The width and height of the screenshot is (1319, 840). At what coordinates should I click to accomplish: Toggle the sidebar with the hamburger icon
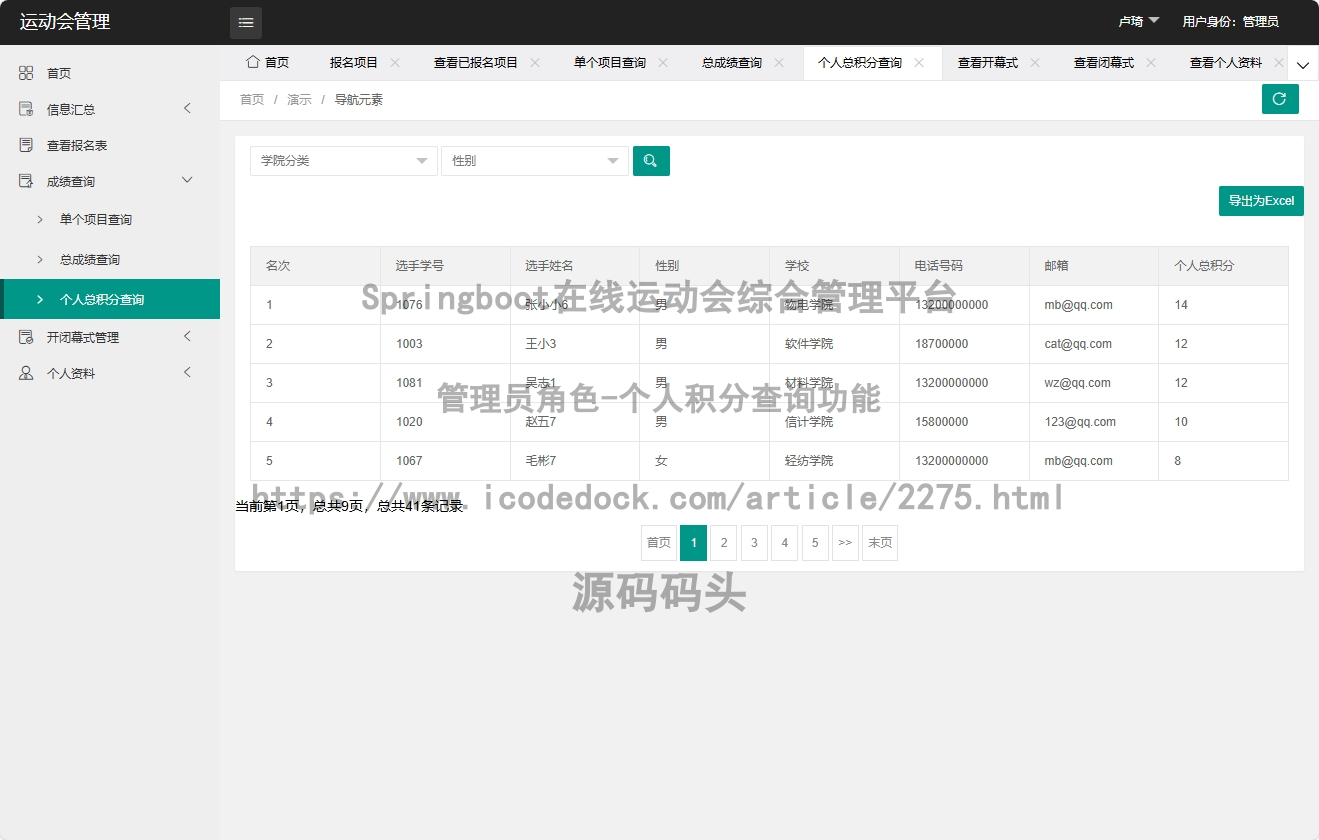coord(246,22)
